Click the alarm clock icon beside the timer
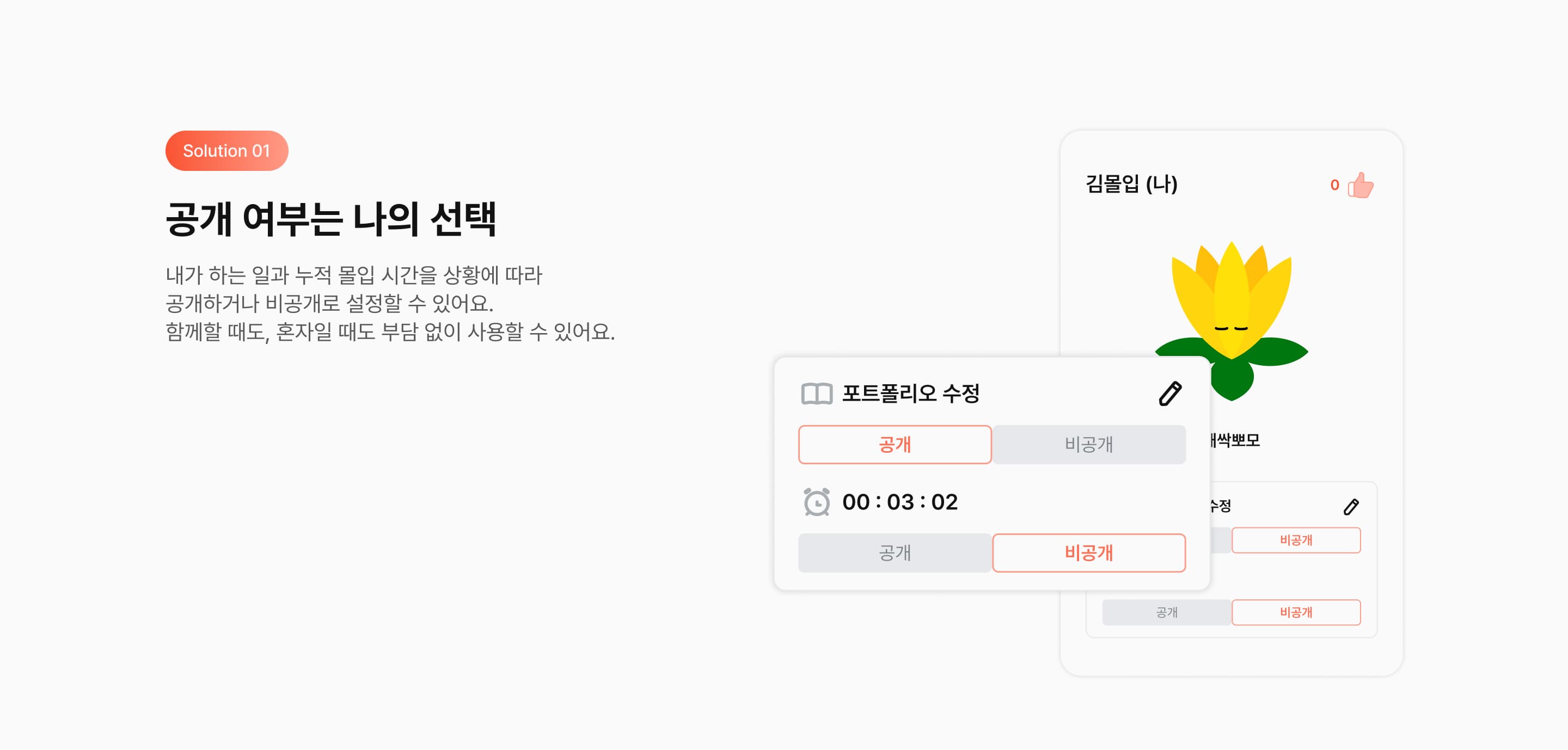Image resolution: width=1568 pixels, height=750 pixels. tap(816, 502)
